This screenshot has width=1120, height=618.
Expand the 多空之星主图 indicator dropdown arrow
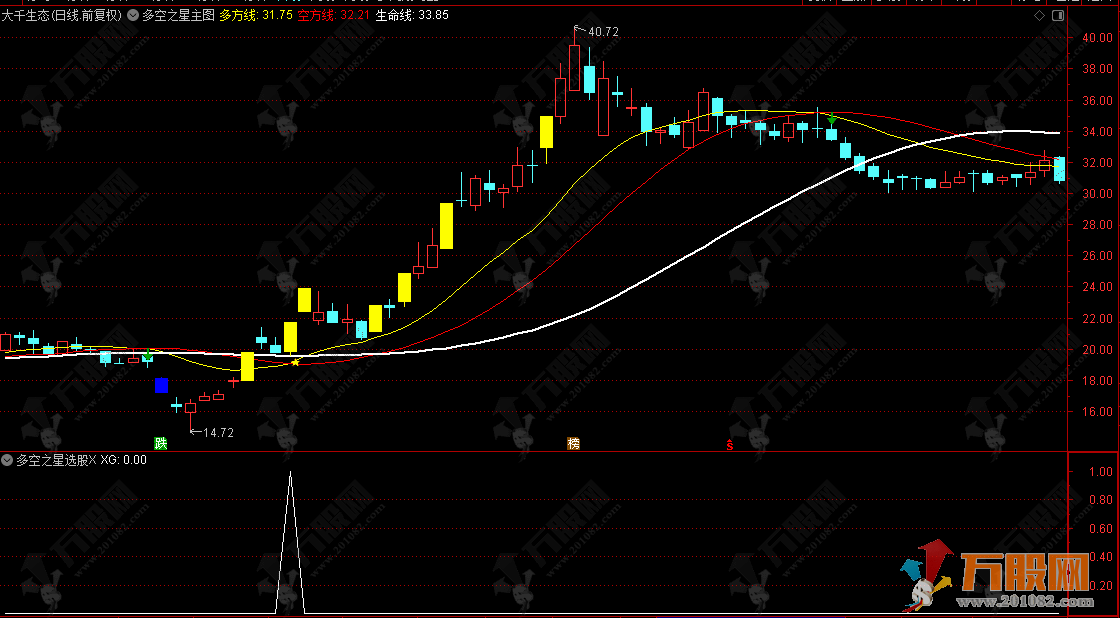pos(133,15)
